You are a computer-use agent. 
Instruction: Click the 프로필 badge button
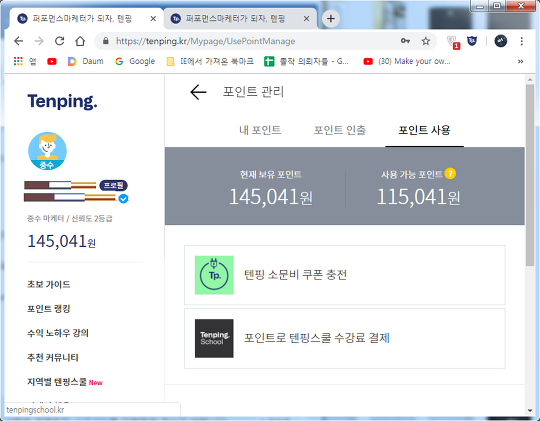click(114, 185)
